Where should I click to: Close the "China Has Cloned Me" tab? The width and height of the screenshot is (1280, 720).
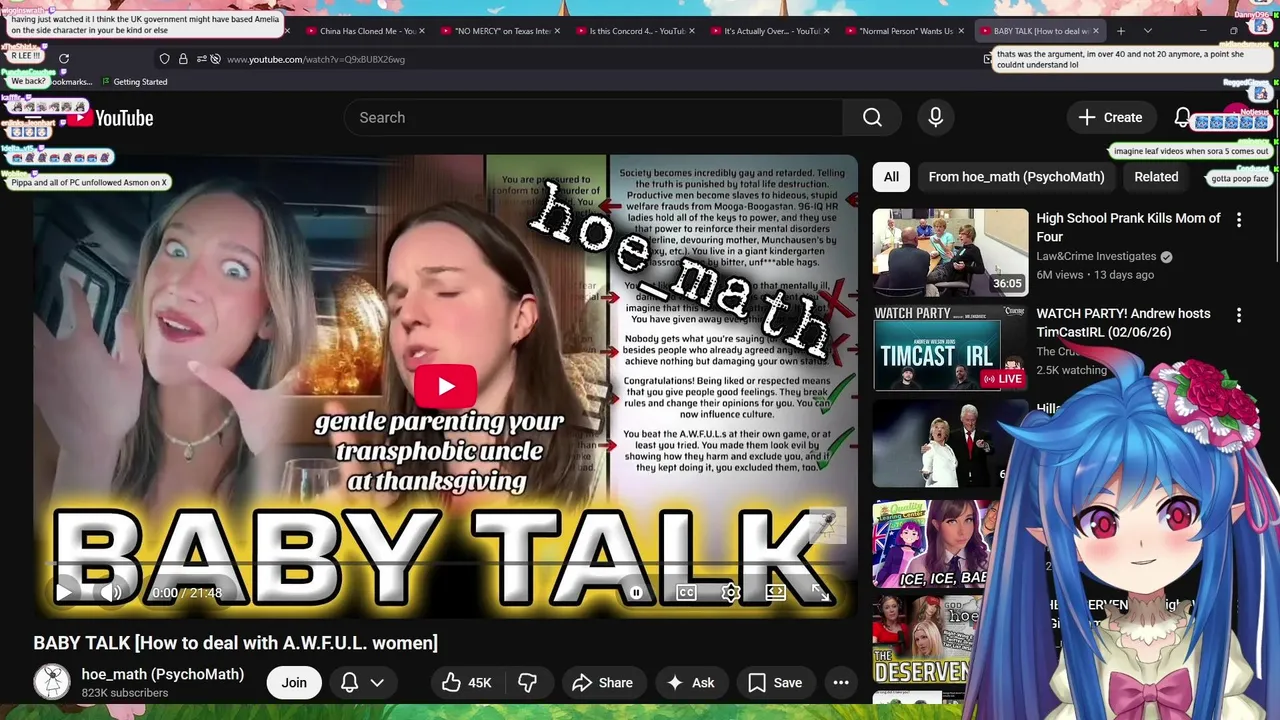pyautogui.click(x=422, y=31)
